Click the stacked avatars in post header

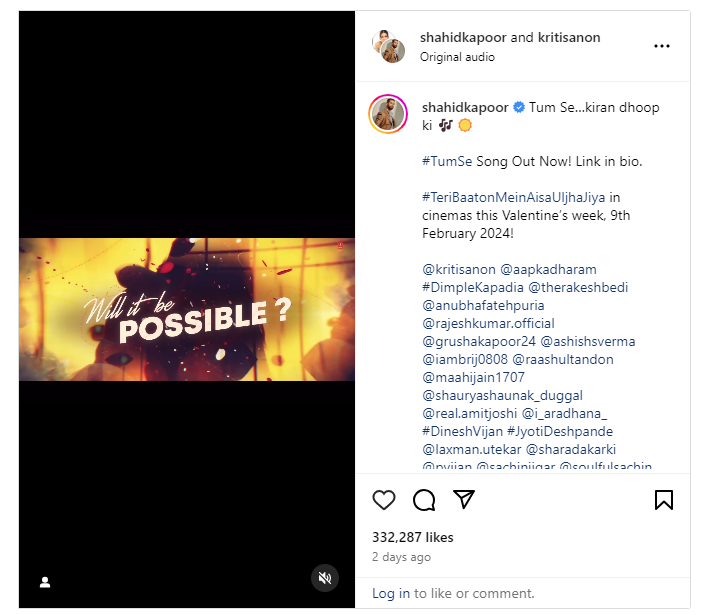(388, 46)
